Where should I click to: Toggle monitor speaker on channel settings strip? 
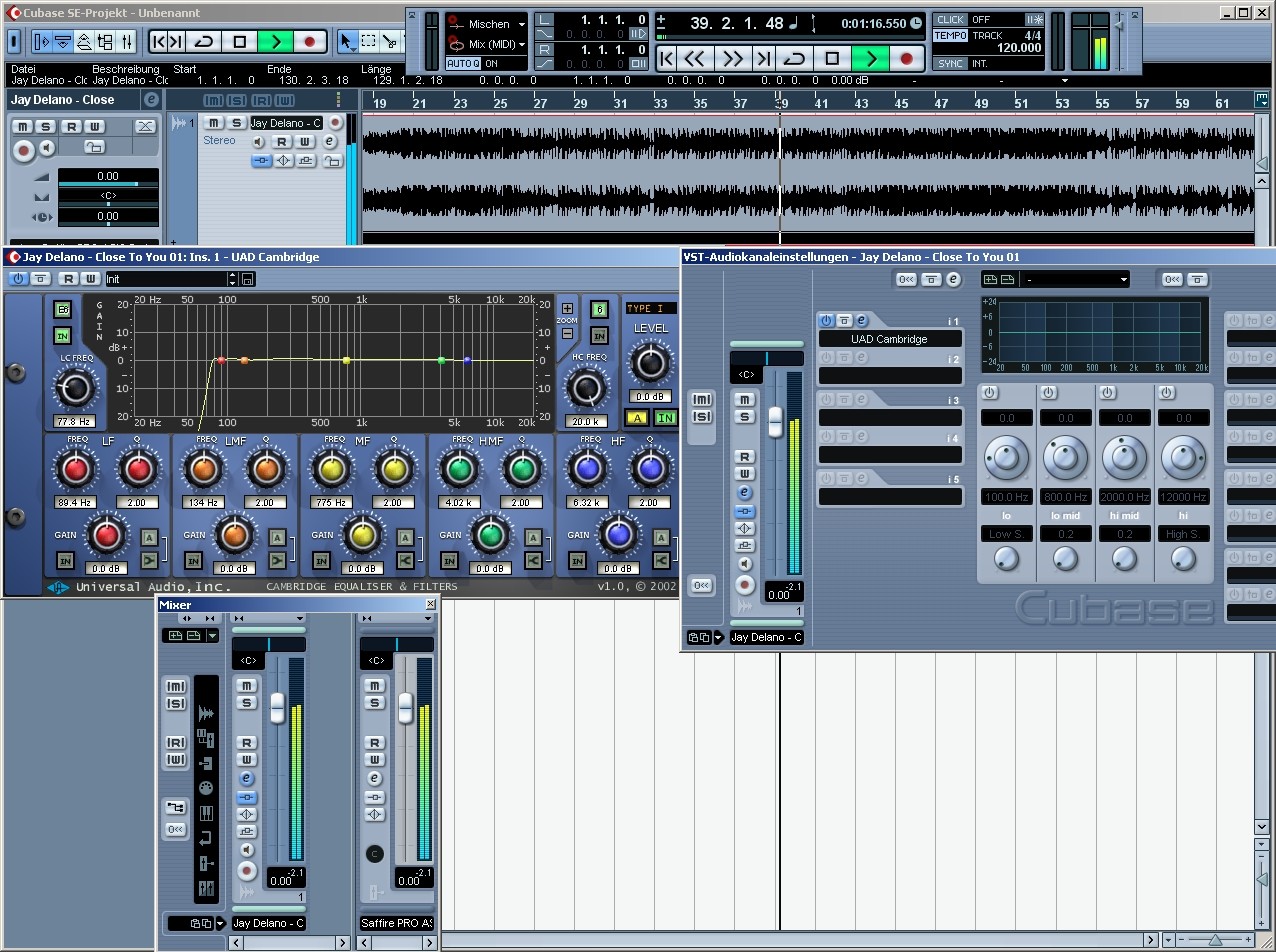coord(744,565)
